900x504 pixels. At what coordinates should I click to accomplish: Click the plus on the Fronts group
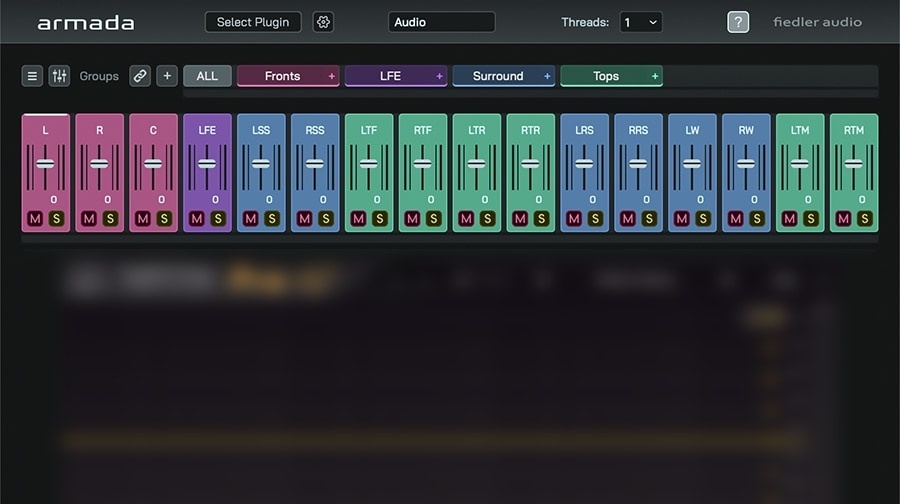pos(331,76)
